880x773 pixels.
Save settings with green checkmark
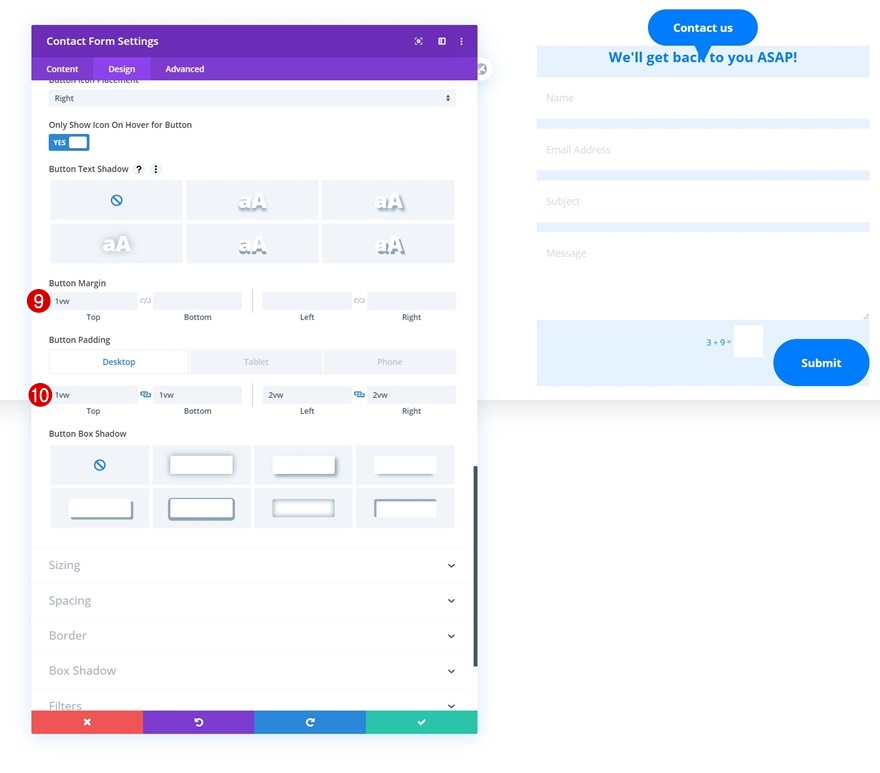421,722
